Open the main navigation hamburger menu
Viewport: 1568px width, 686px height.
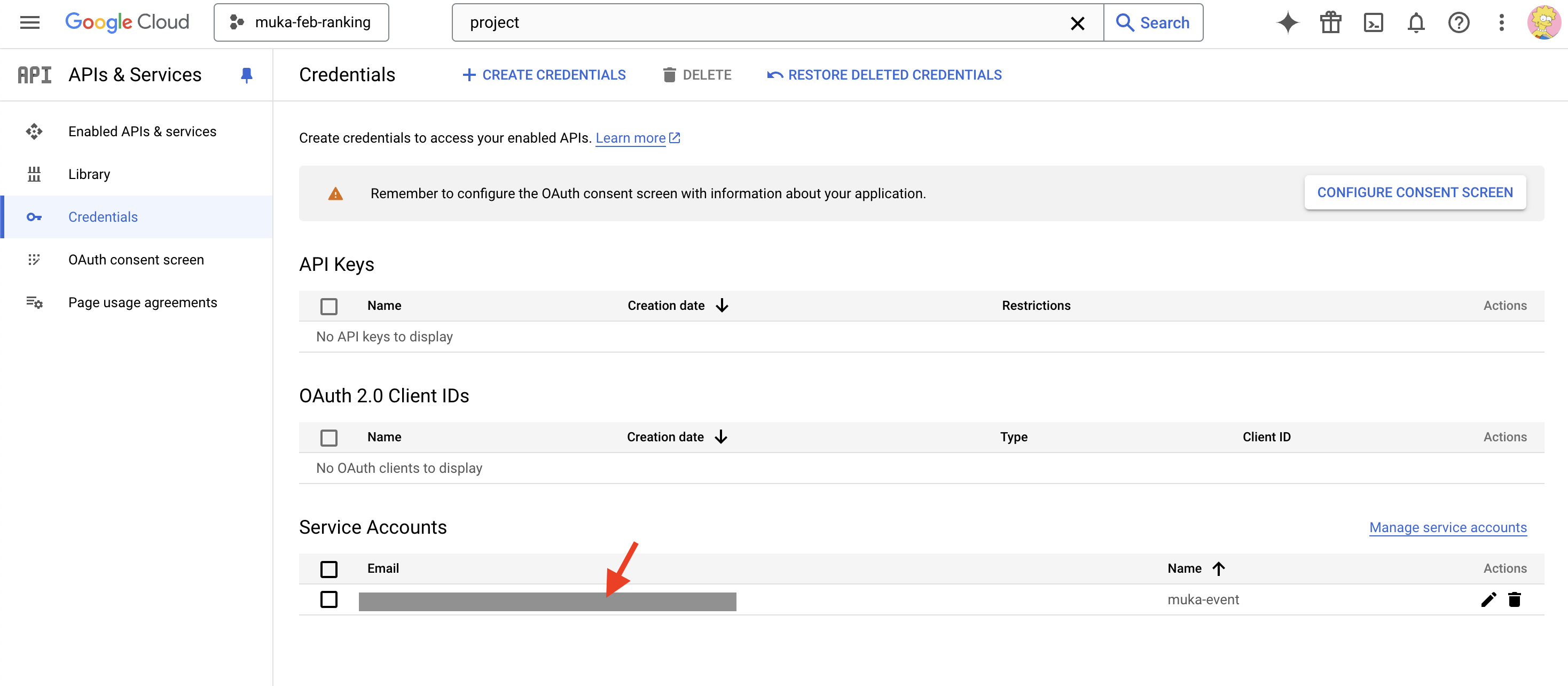(29, 22)
